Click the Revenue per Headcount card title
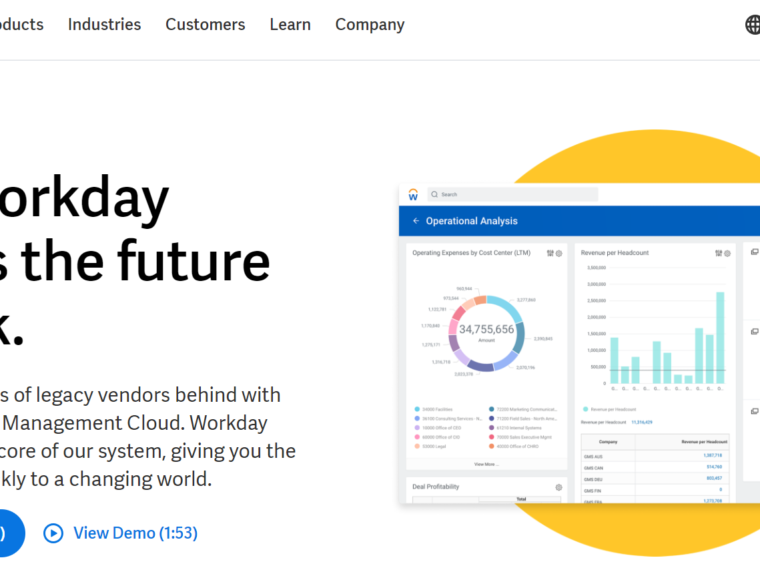 pos(615,253)
